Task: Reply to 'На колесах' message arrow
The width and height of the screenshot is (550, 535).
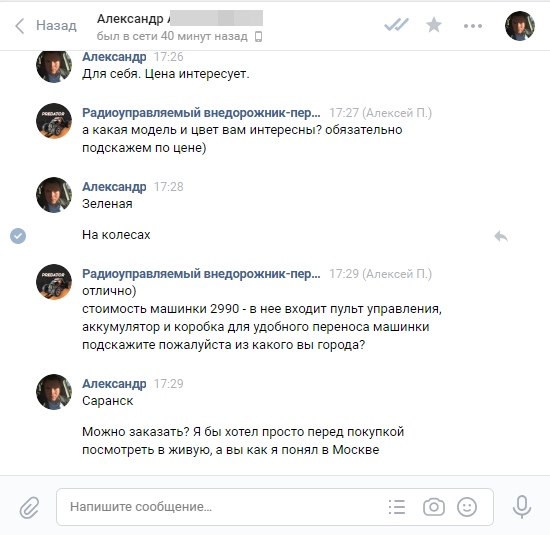Action: point(501,236)
